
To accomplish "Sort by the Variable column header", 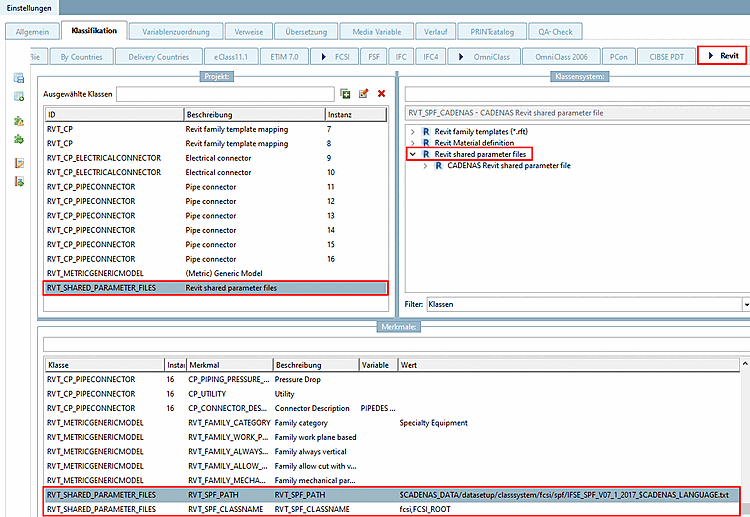I will point(378,365).
